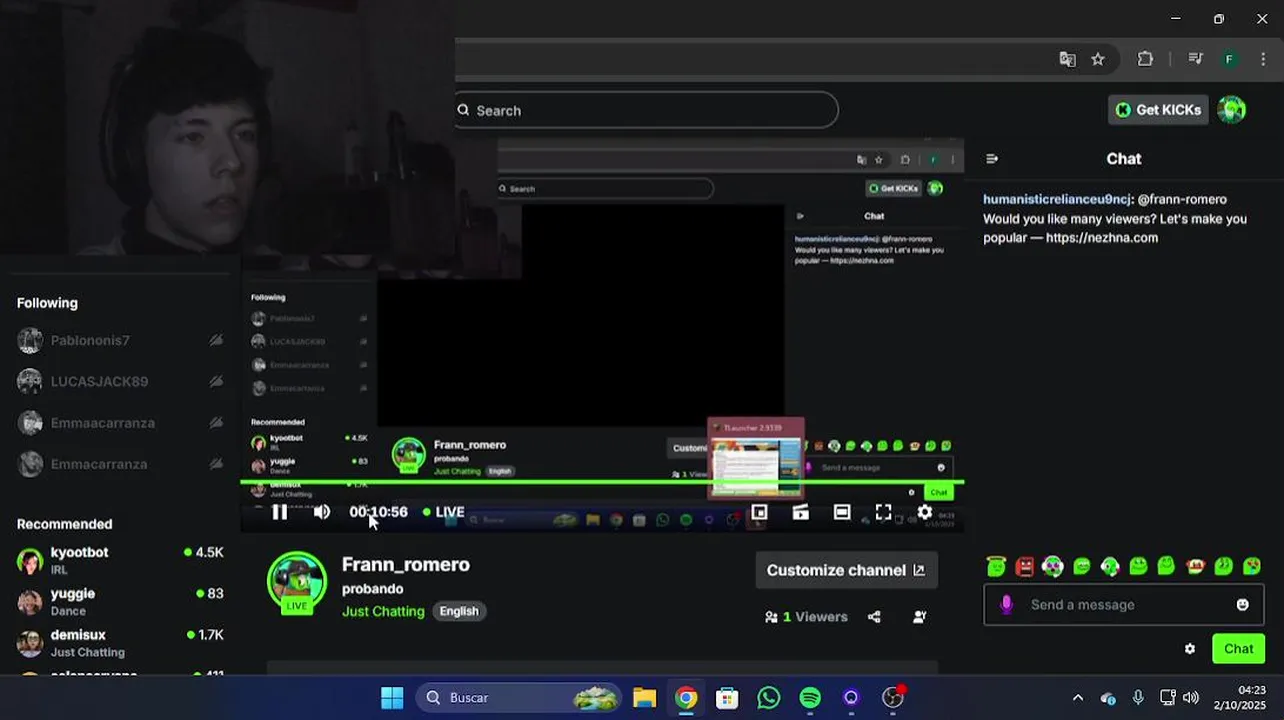
Task: Click Get KICKs button
Action: pos(1158,110)
